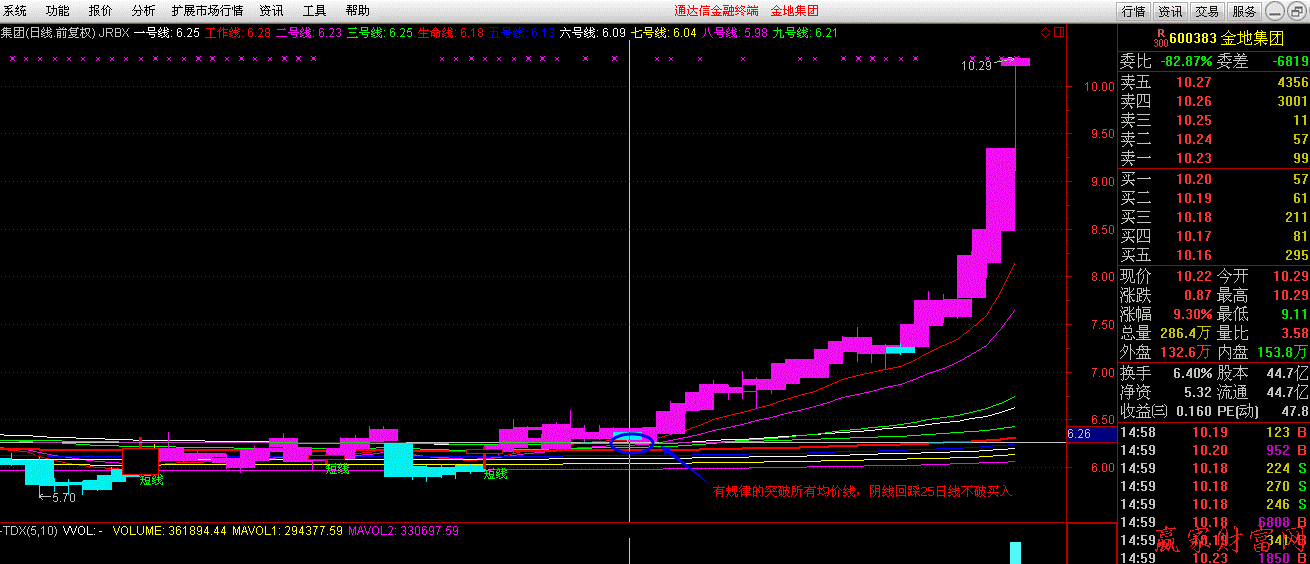Screen dimensions: 1310x564
Task: Click the 卖一 ask price 10.23 row
Action: click(x=1214, y=158)
